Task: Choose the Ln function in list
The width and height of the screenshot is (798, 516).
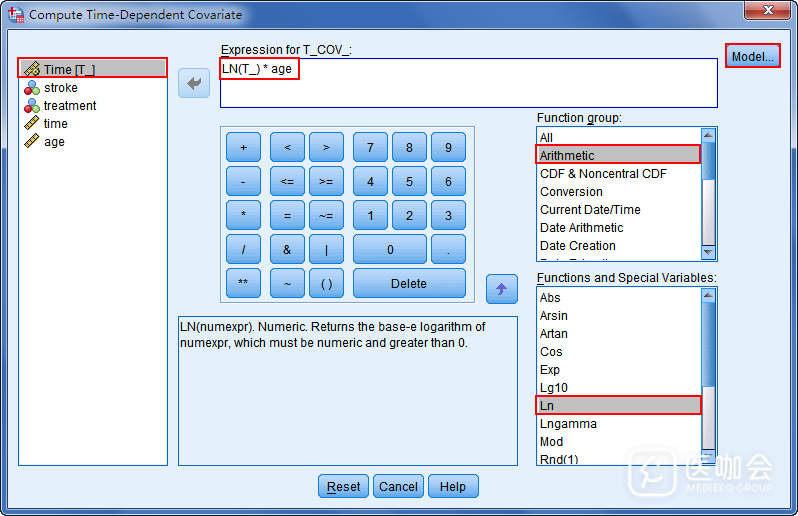Action: [618, 406]
